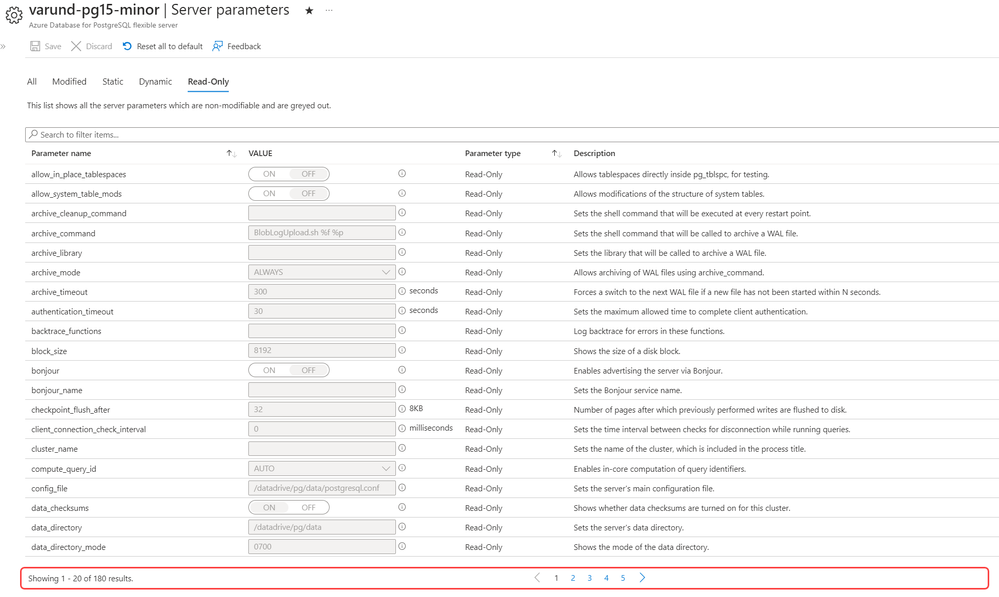Image resolution: width=999 pixels, height=597 pixels.
Task: Click the Discard toolbar button
Action: (x=92, y=47)
